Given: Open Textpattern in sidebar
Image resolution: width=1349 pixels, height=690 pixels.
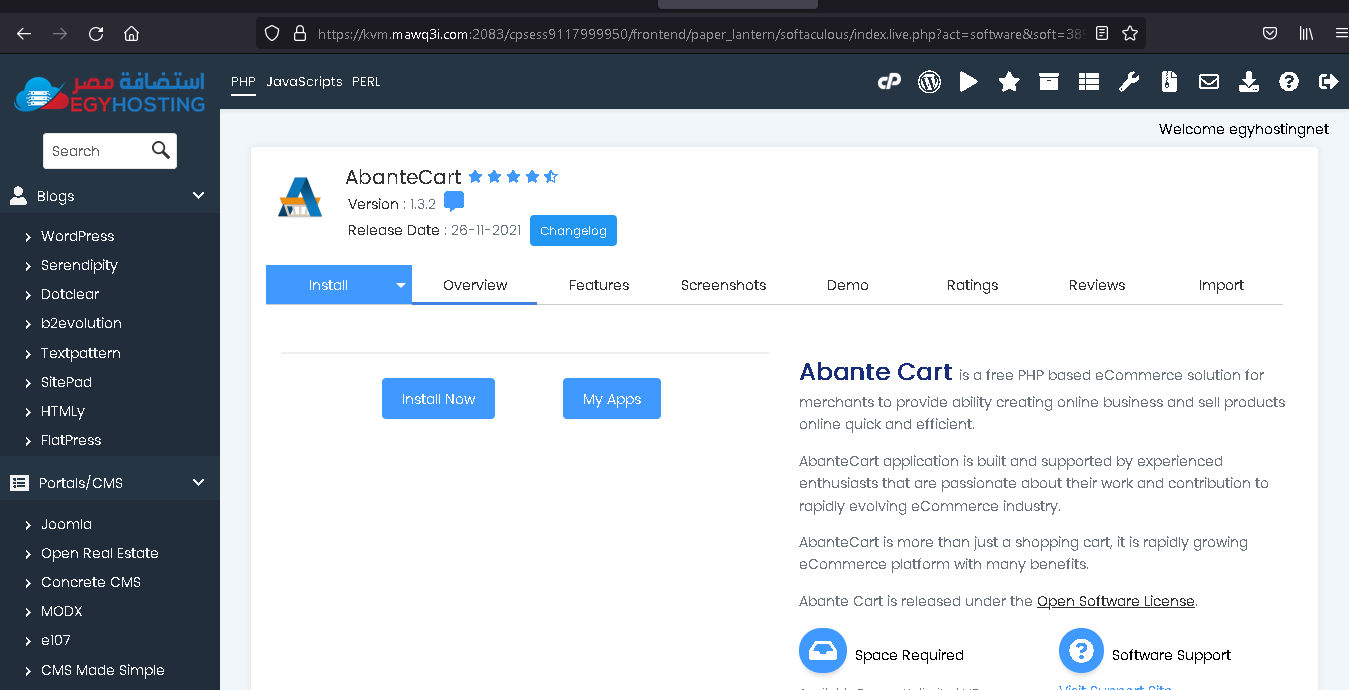Looking at the screenshot, I should 80,353.
